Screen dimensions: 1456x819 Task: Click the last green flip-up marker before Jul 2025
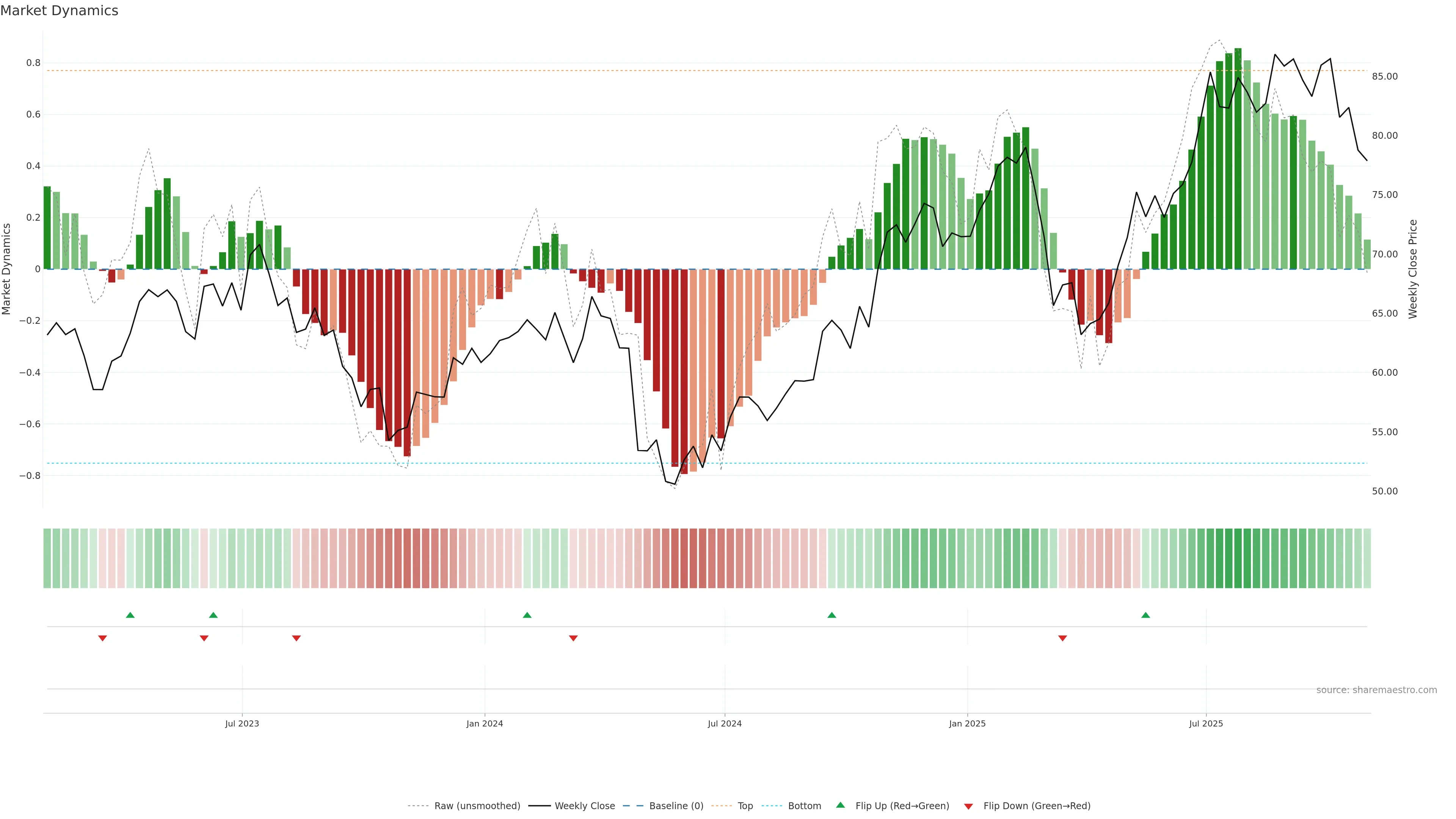click(1145, 615)
